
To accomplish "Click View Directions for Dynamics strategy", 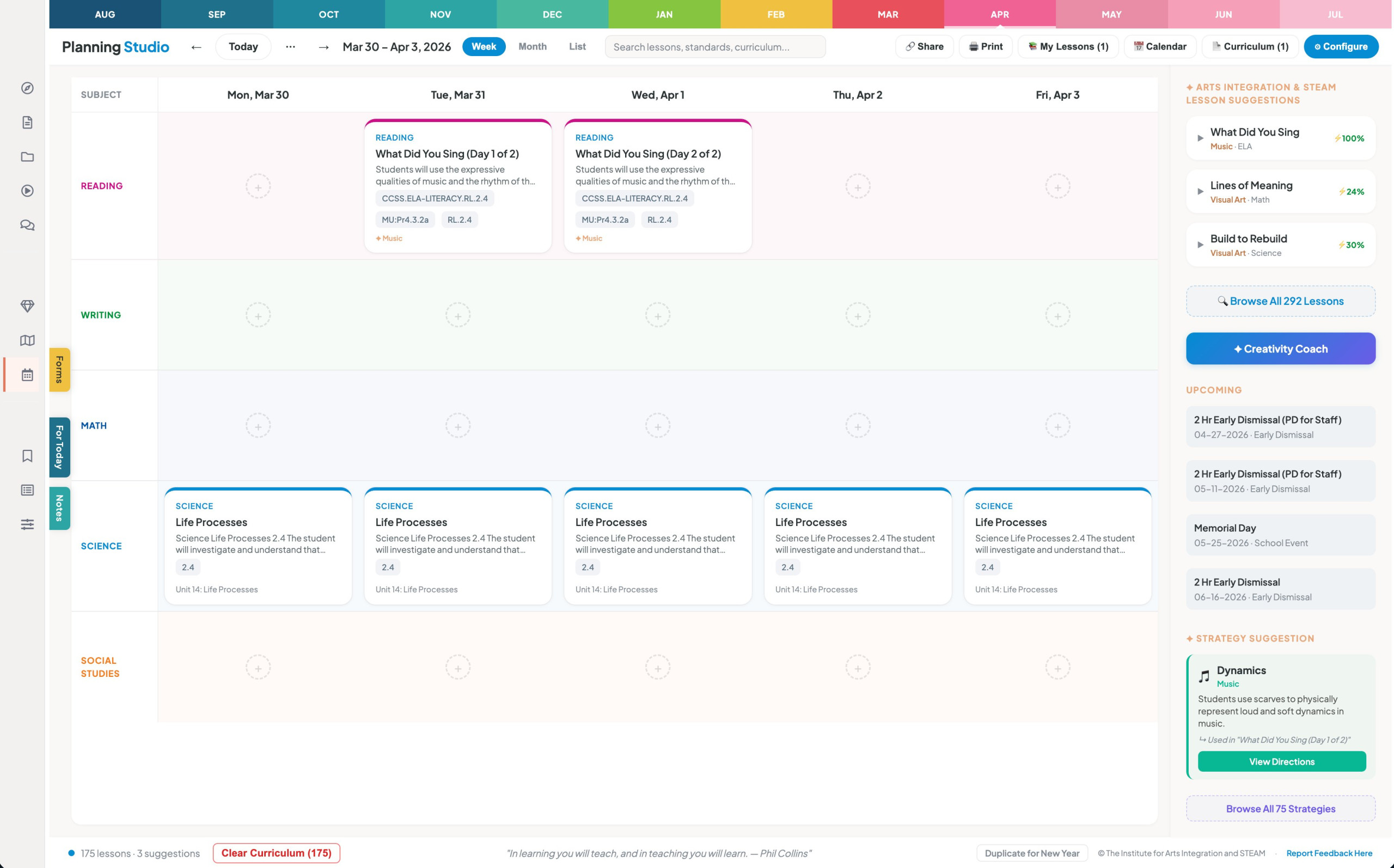I will pos(1281,761).
